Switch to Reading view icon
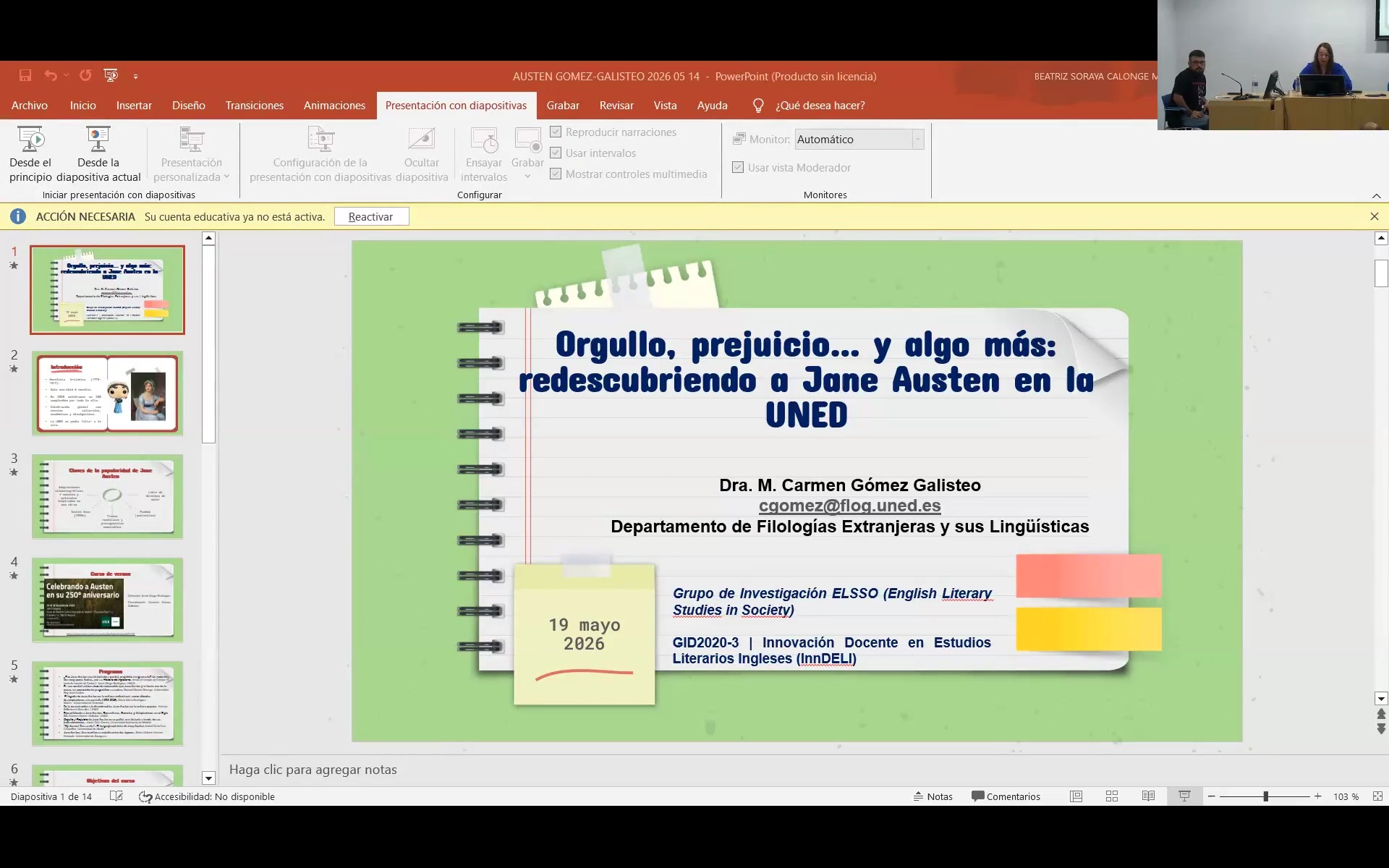The width and height of the screenshot is (1389, 868). tap(1148, 796)
